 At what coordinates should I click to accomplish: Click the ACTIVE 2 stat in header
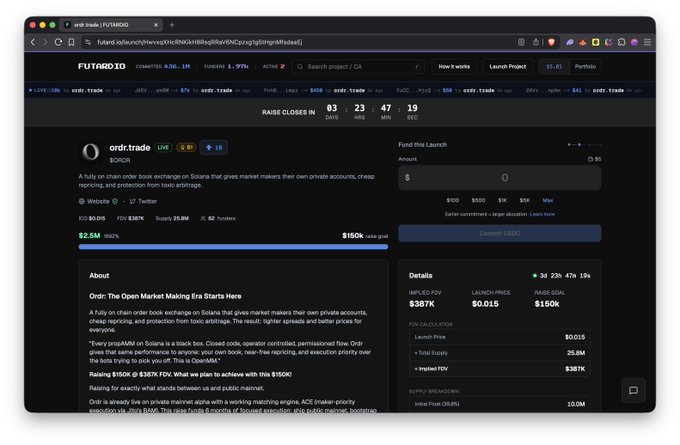click(274, 66)
